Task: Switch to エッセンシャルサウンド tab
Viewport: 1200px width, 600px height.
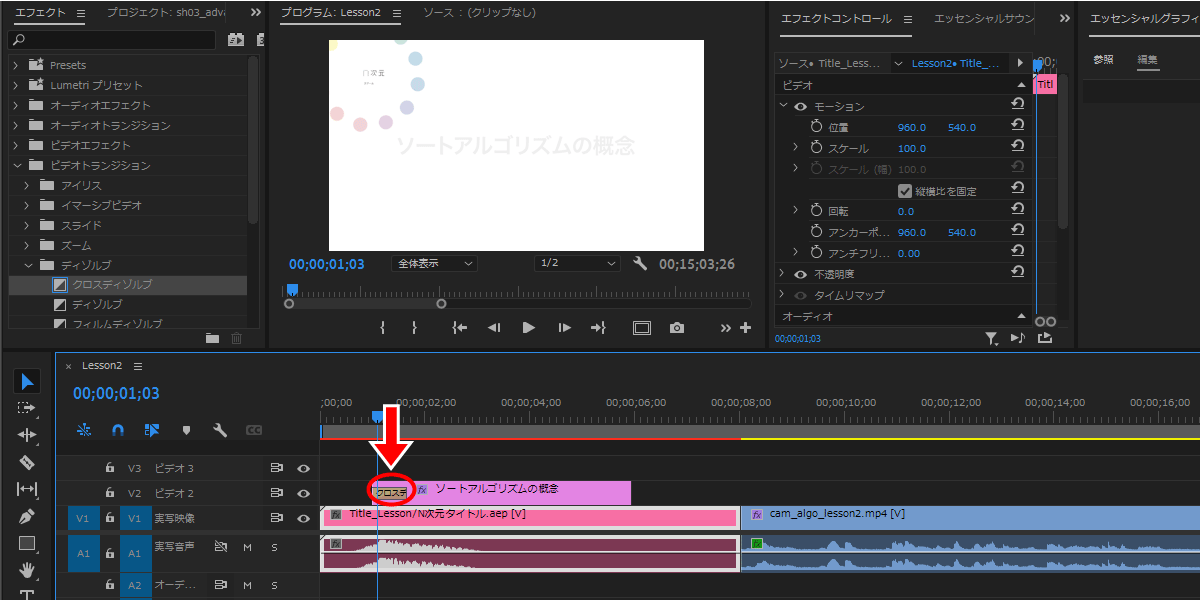Action: (983, 18)
